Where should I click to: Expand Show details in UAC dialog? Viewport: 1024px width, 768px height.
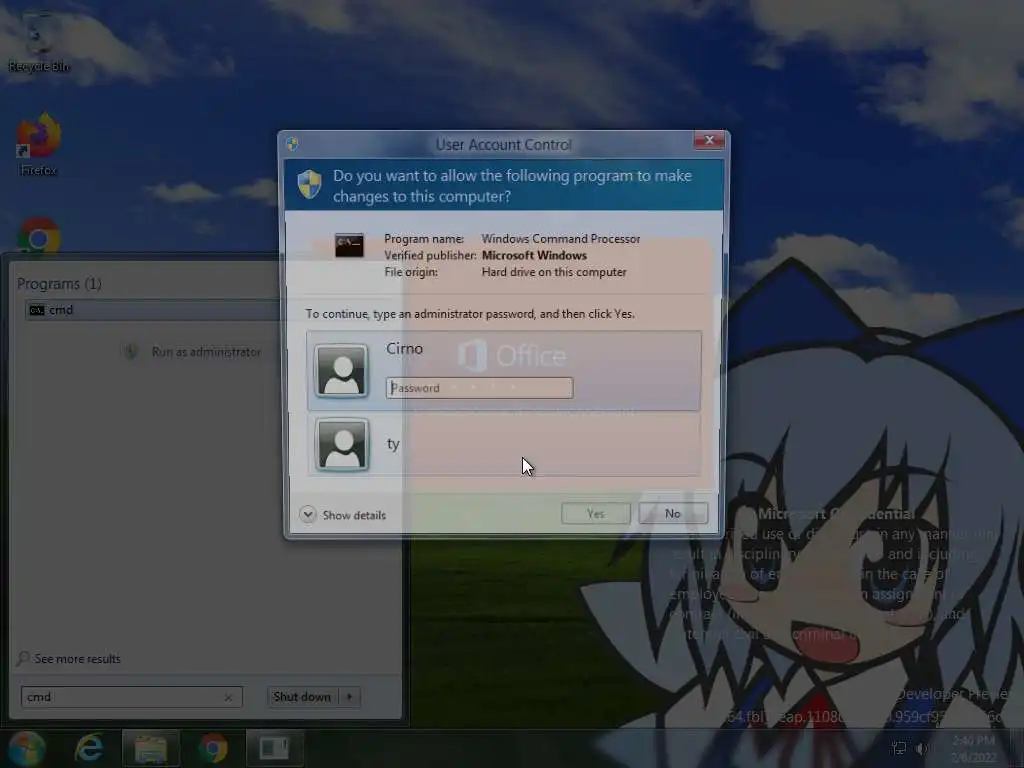click(343, 515)
